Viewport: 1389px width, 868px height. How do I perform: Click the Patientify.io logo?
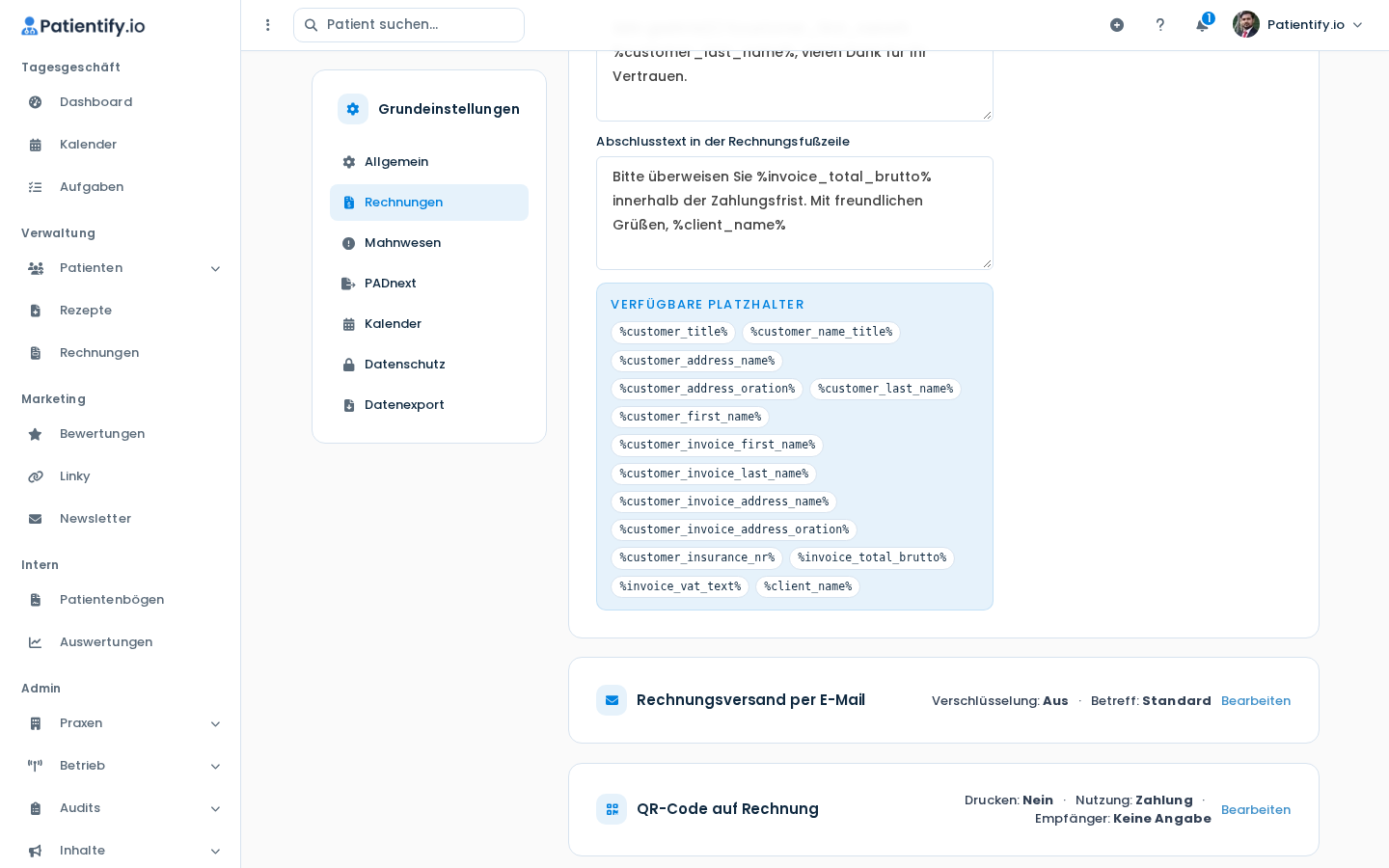pos(83,26)
